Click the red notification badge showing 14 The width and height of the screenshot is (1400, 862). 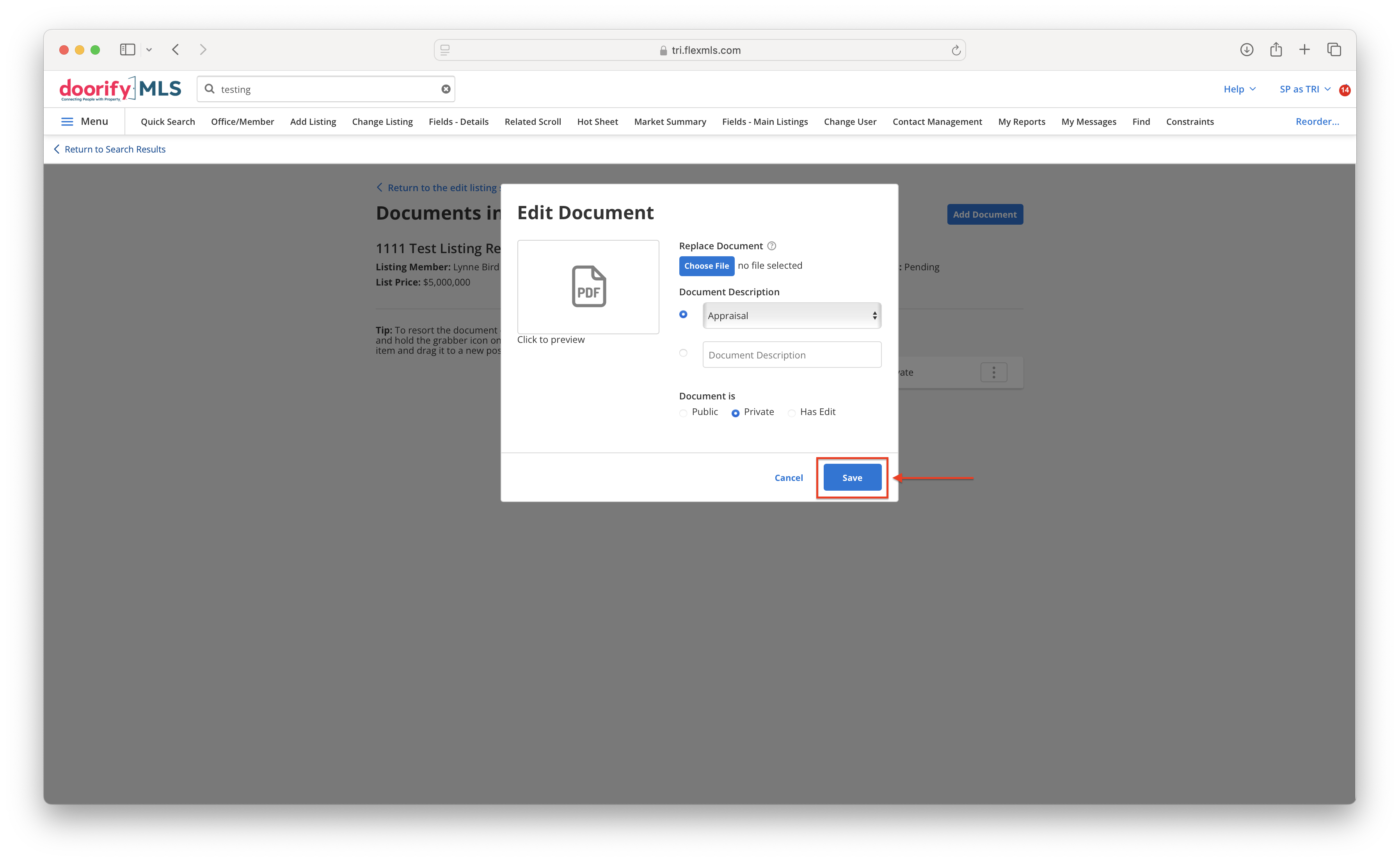[1345, 90]
